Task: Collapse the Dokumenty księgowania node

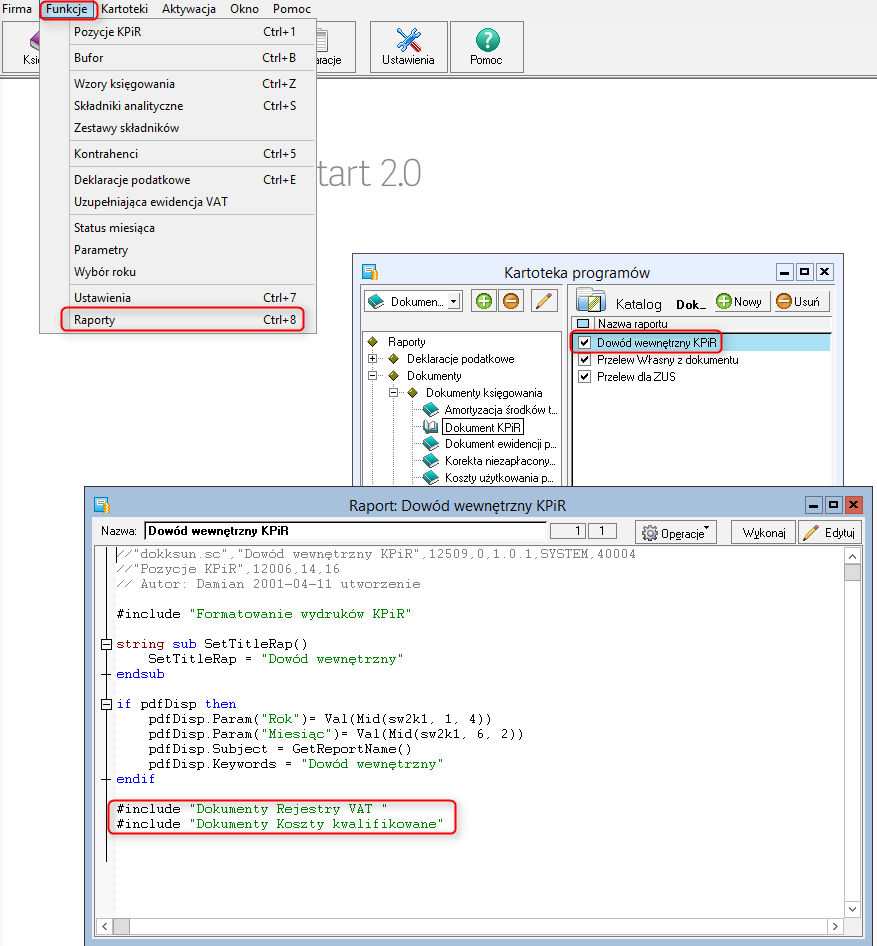Action: click(392, 393)
